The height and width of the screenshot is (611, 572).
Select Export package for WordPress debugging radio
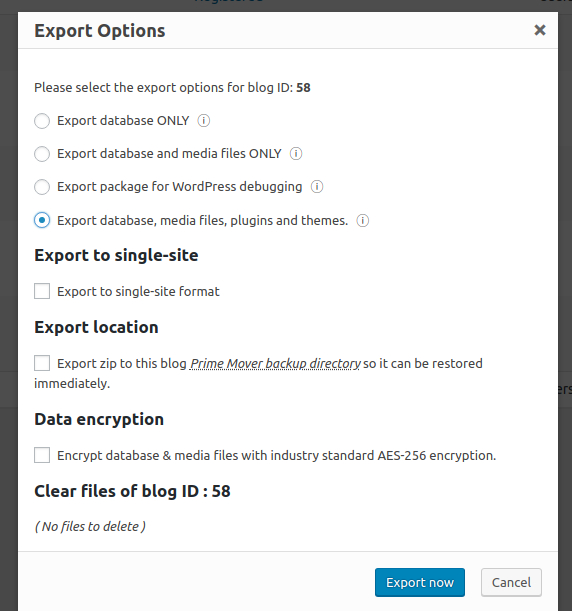(x=42, y=187)
